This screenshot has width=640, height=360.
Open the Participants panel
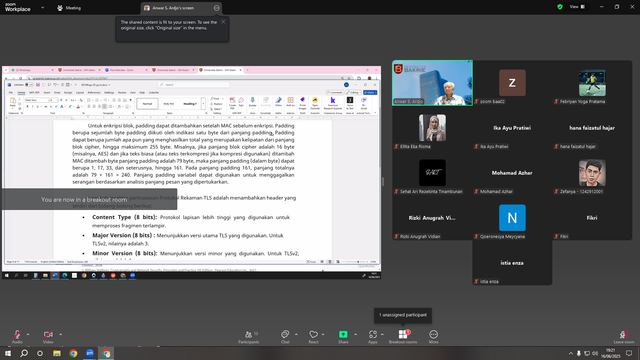pyautogui.click(x=249, y=336)
